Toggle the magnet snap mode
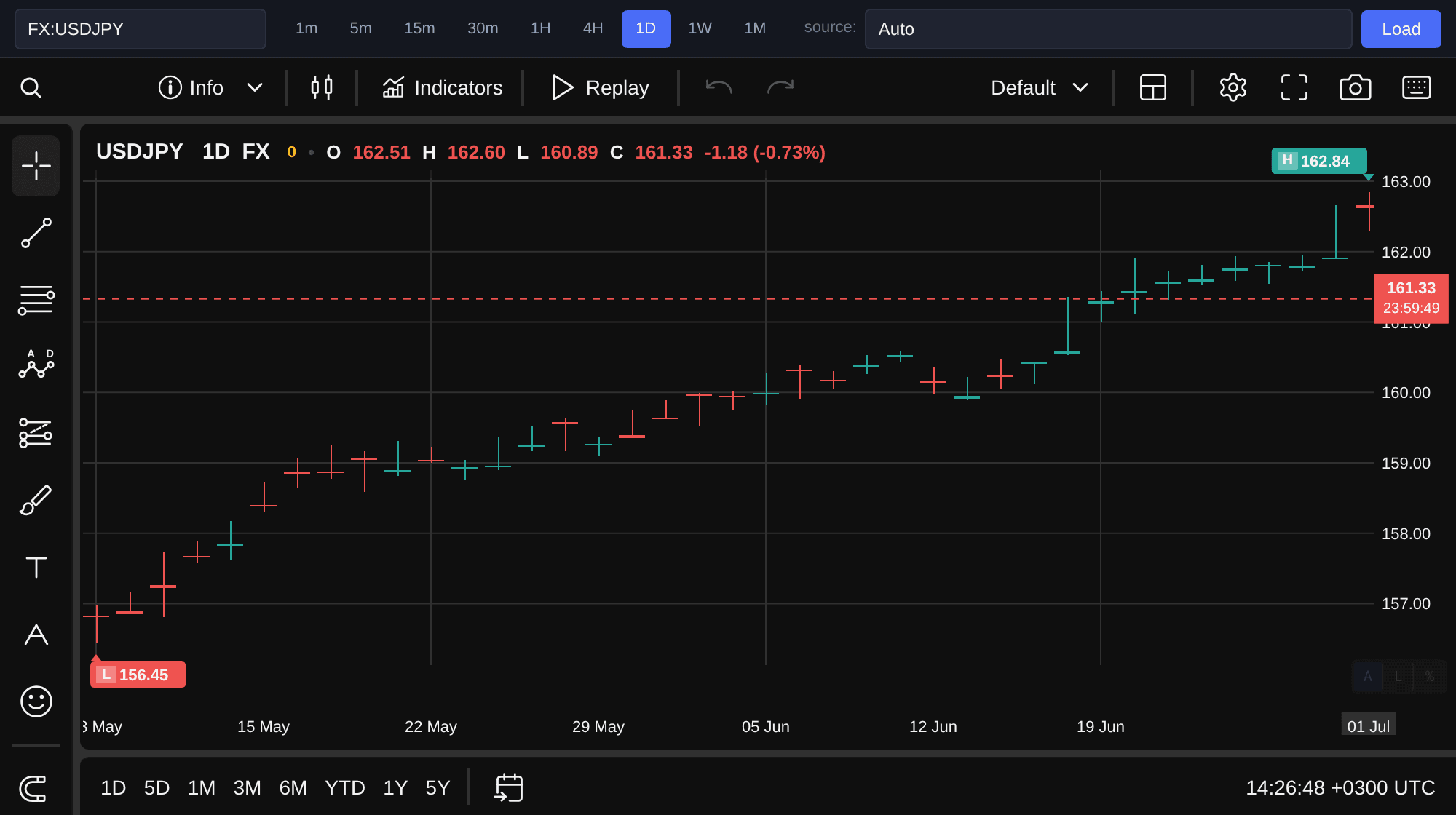Screen dimensions: 1456x815 (x=33, y=788)
